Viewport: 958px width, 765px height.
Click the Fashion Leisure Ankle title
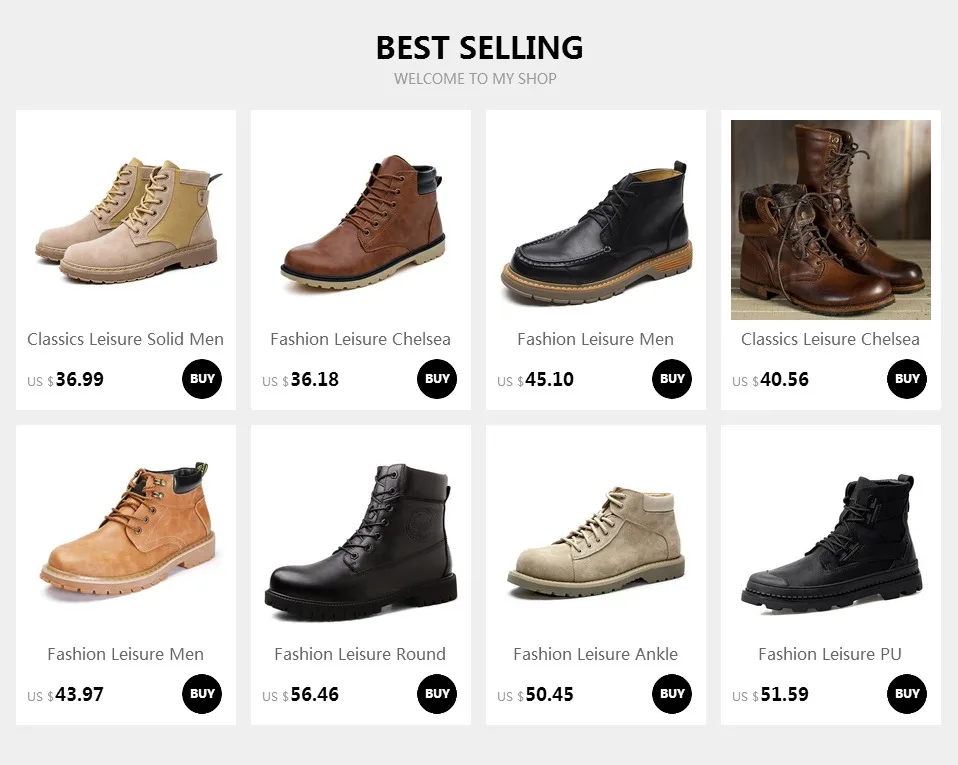[596, 654]
